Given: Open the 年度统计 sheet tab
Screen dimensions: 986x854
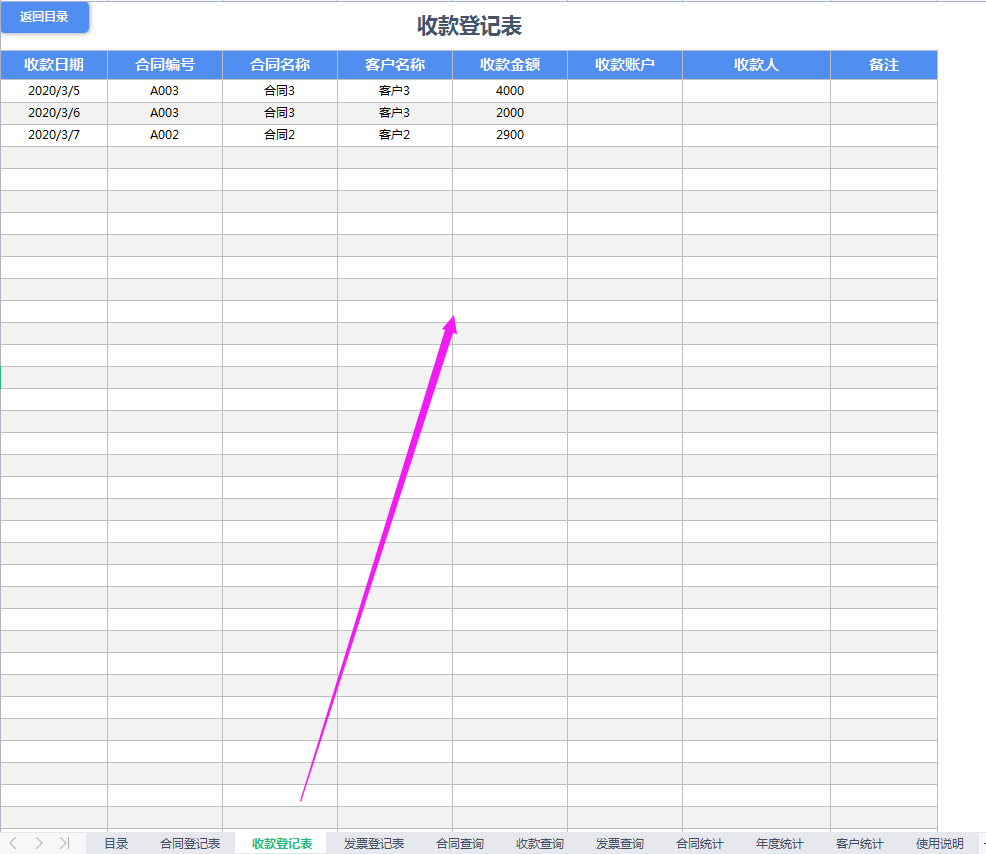Looking at the screenshot, I should click(x=778, y=843).
